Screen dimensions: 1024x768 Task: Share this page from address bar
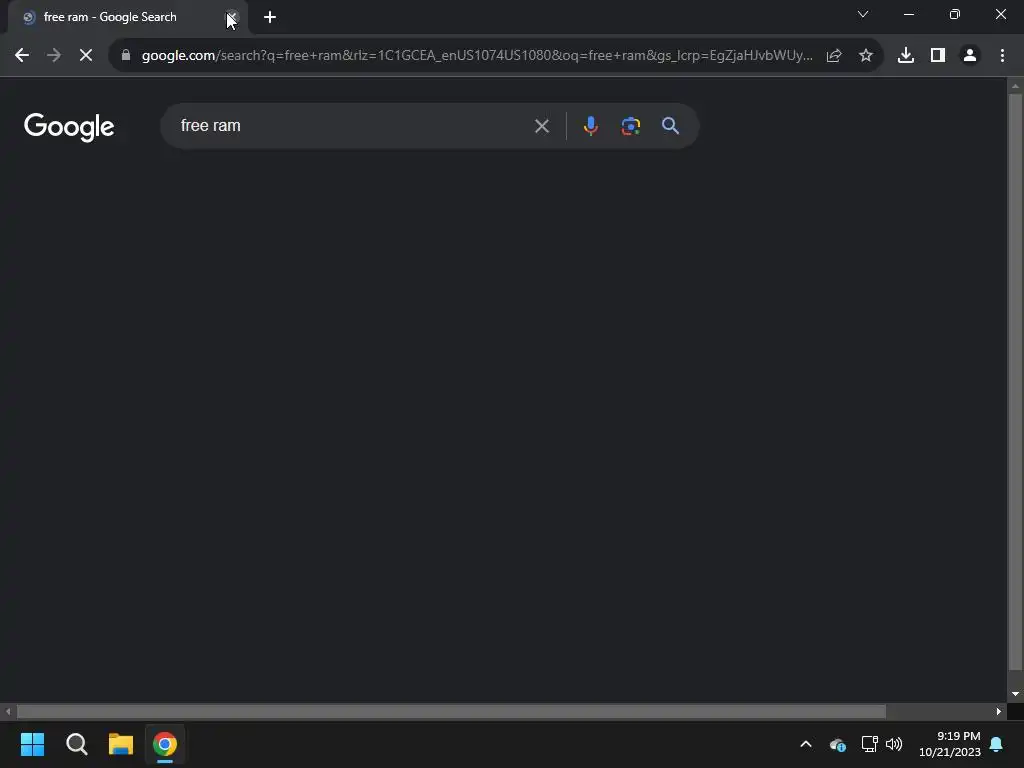click(x=834, y=56)
